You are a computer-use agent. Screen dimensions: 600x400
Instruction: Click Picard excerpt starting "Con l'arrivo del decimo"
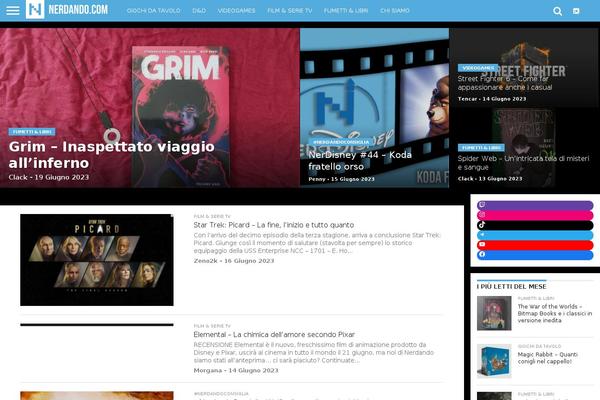click(317, 243)
